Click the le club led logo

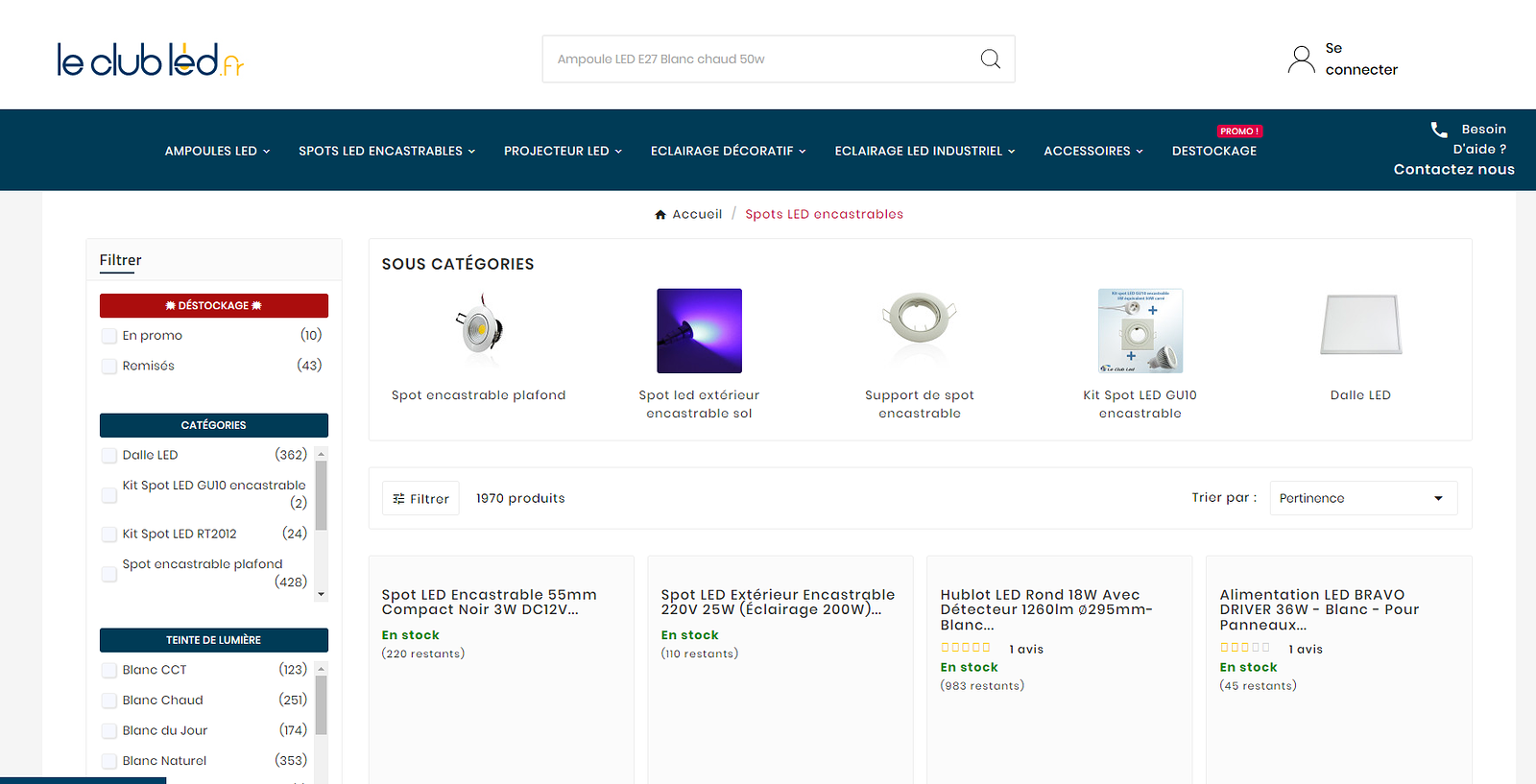pos(151,59)
